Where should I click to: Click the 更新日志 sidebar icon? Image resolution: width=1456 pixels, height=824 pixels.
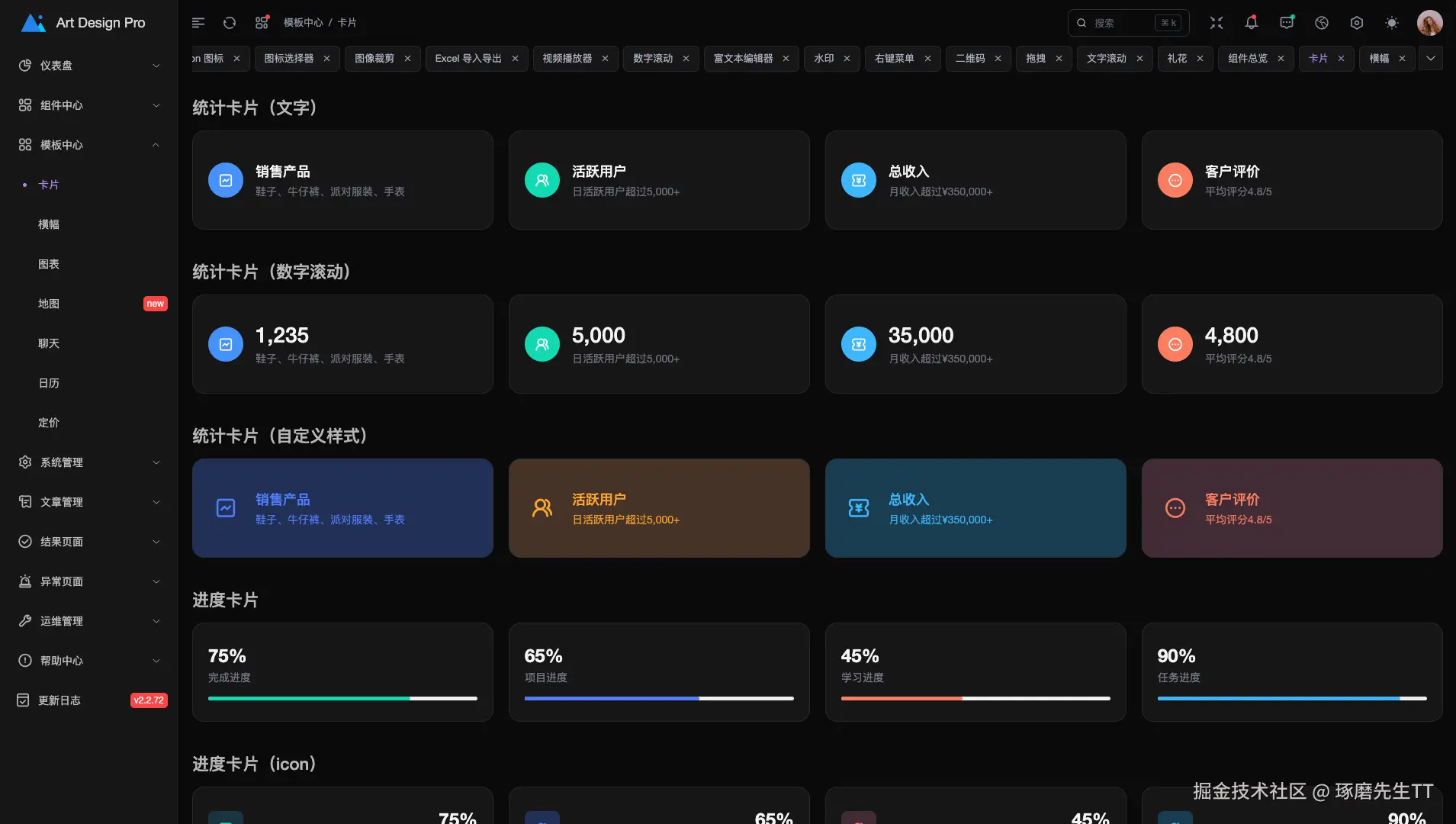pyautogui.click(x=24, y=700)
